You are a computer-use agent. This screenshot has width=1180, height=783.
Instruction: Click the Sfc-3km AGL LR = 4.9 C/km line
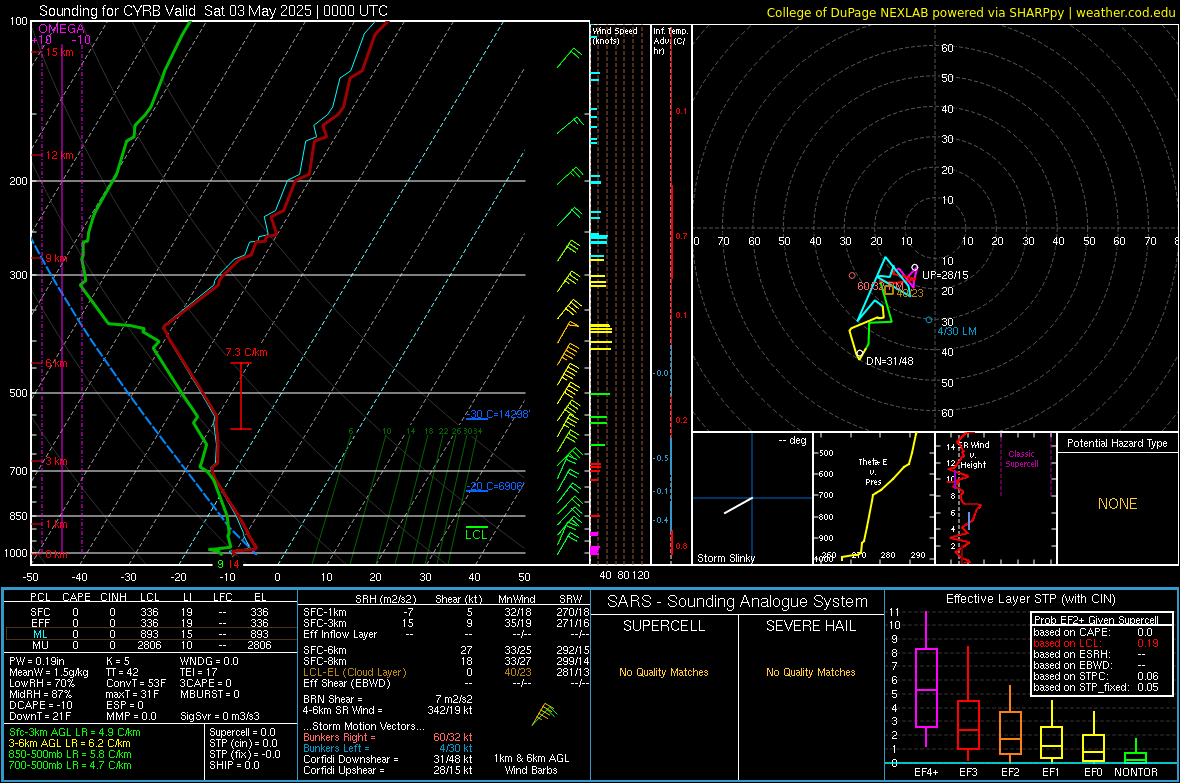75,732
